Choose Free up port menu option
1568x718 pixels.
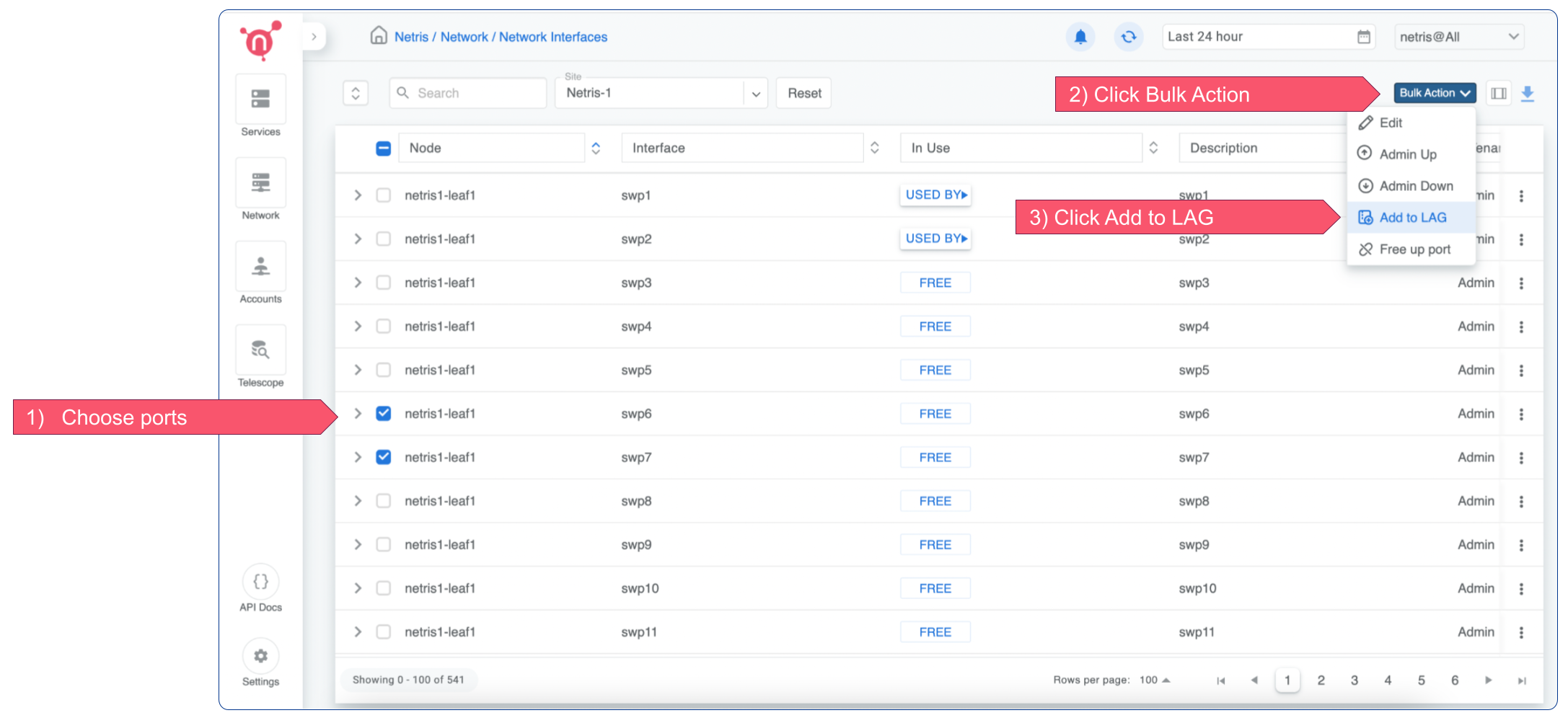click(1414, 249)
